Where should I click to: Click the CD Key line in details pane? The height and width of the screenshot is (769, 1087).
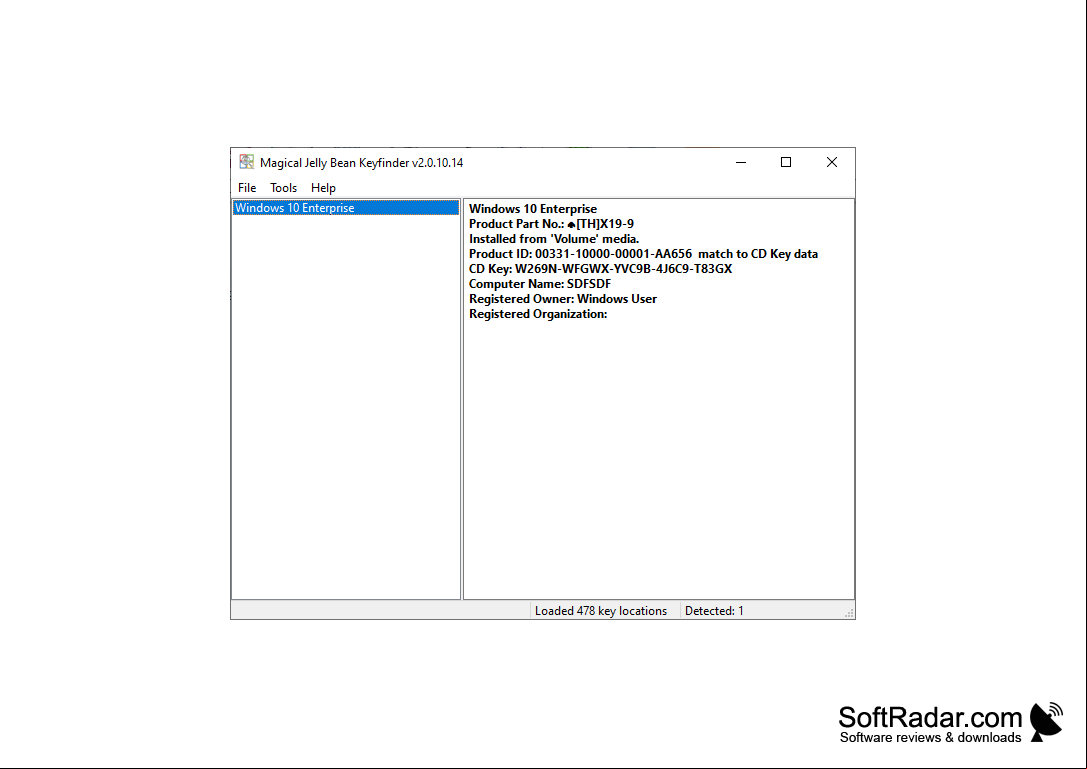click(x=600, y=269)
